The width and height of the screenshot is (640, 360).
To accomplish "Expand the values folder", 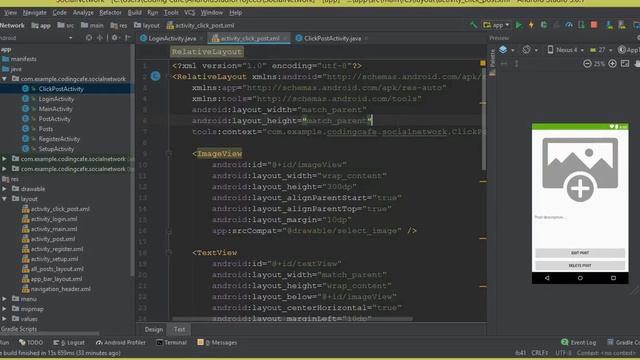I will 4,319.
